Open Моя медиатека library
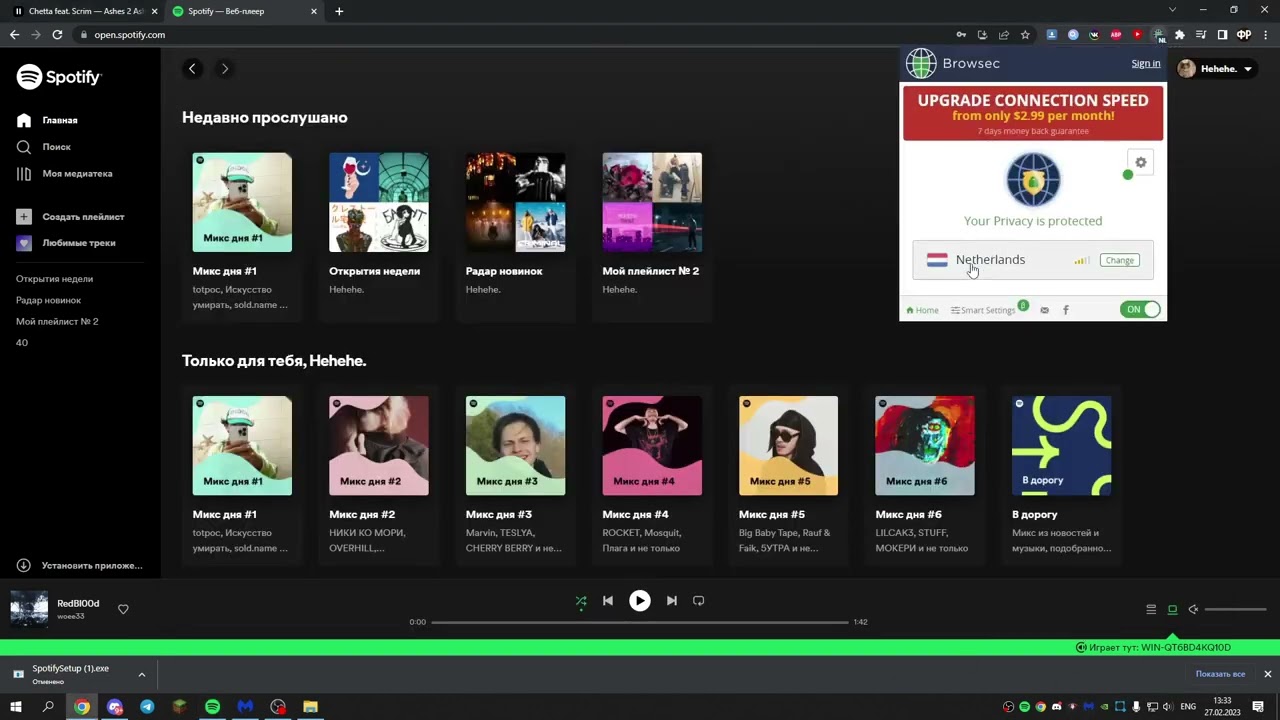The width and height of the screenshot is (1280, 720). click(64, 174)
